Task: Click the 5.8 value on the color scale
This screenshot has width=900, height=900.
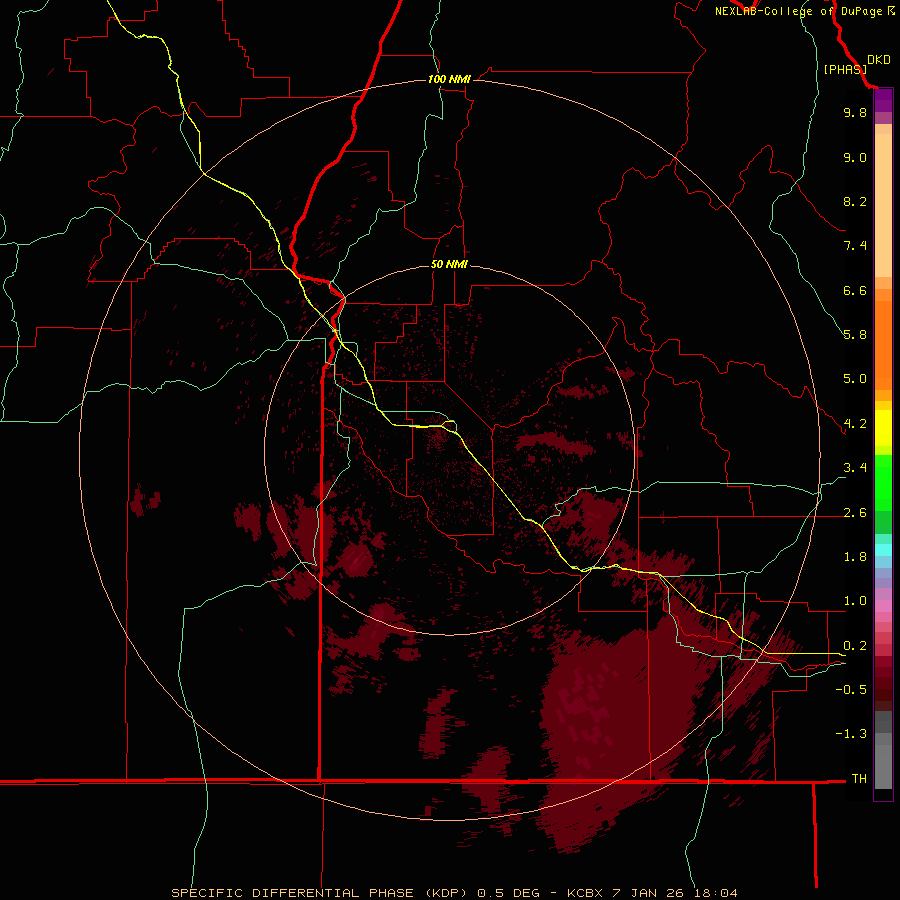Action: click(855, 335)
